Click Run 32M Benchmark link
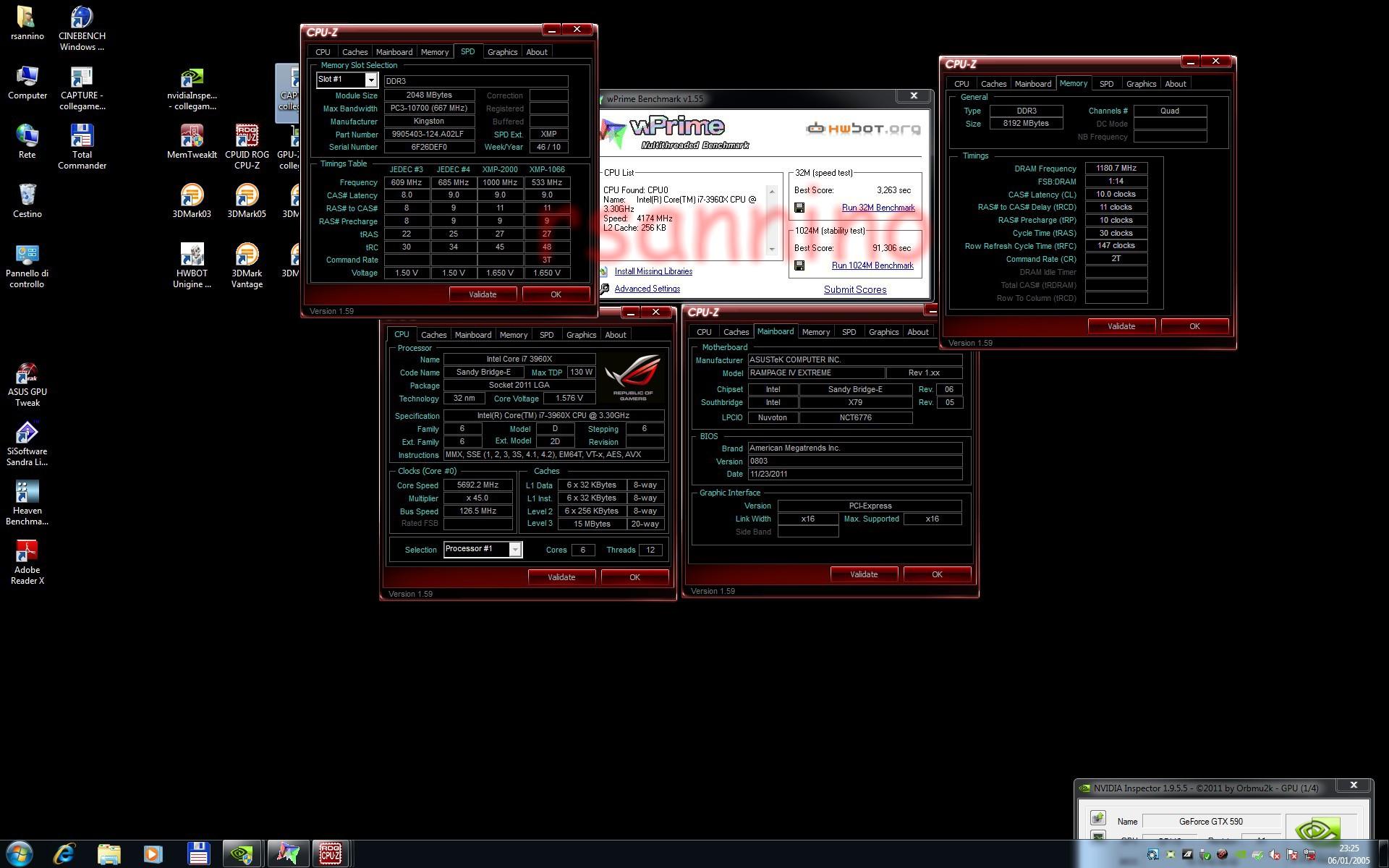The width and height of the screenshot is (1389, 868). point(878,208)
